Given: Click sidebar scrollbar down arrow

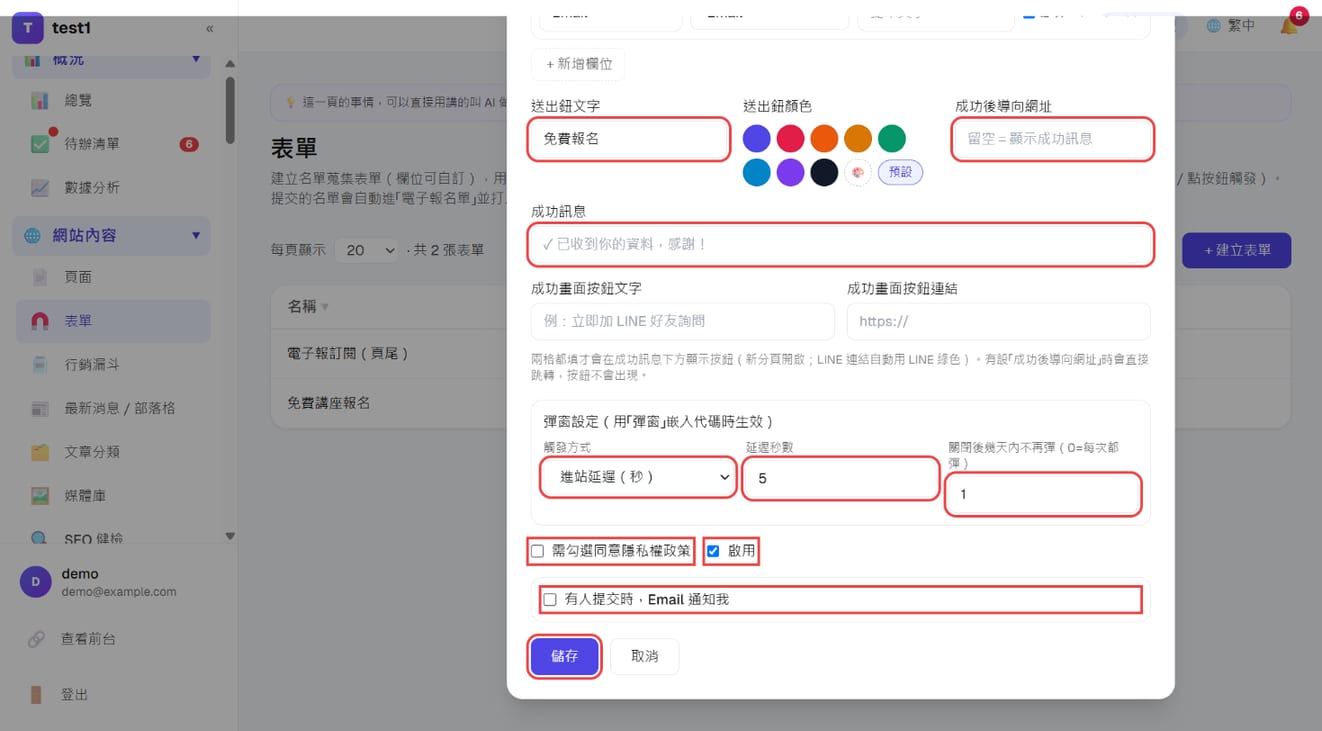Looking at the screenshot, I should [230, 537].
